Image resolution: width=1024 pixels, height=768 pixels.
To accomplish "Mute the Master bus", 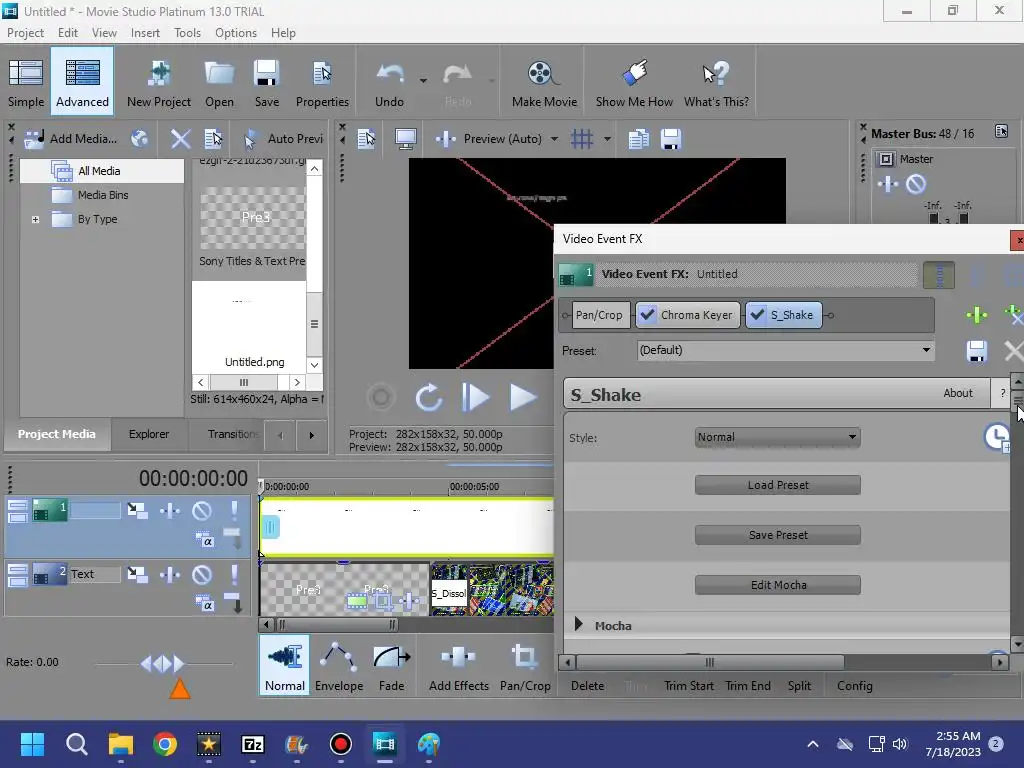I will (x=916, y=184).
